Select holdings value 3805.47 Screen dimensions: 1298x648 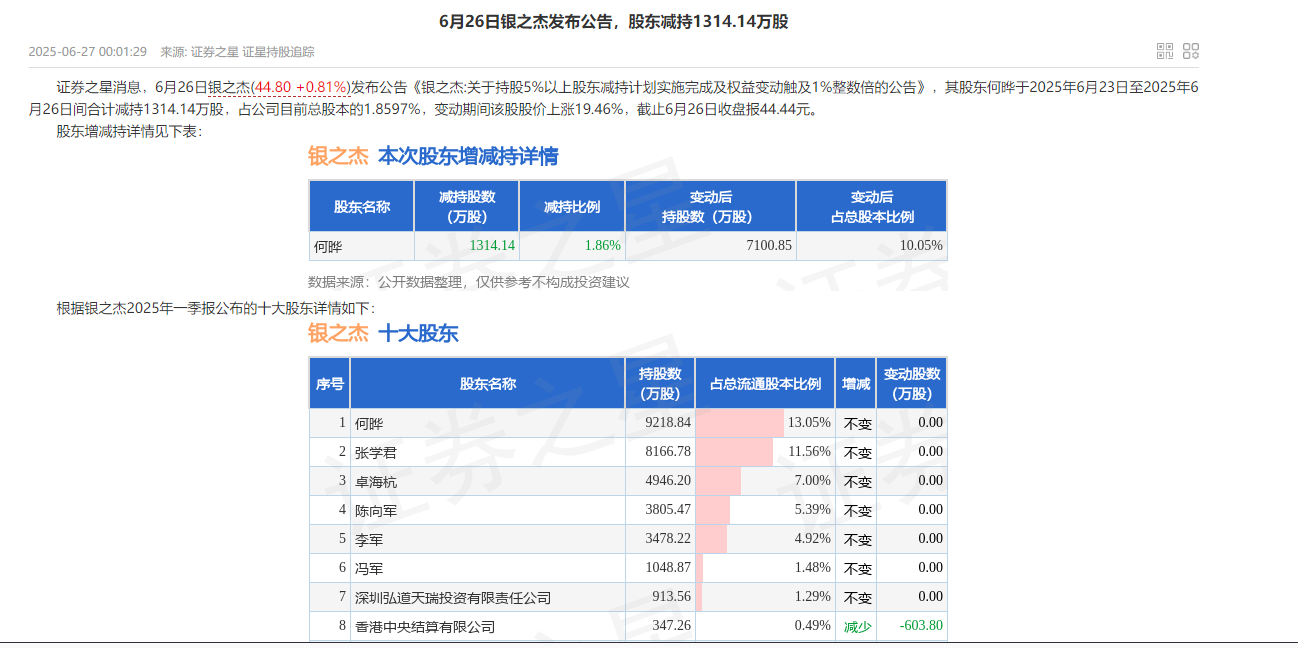pyautogui.click(x=668, y=509)
